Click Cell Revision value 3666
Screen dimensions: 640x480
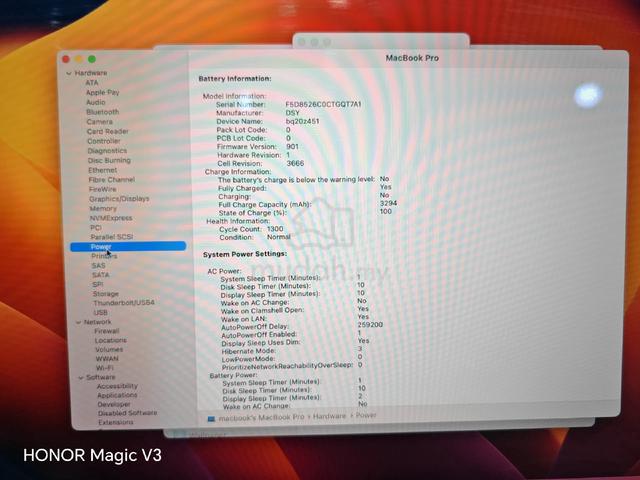pyautogui.click(x=296, y=163)
